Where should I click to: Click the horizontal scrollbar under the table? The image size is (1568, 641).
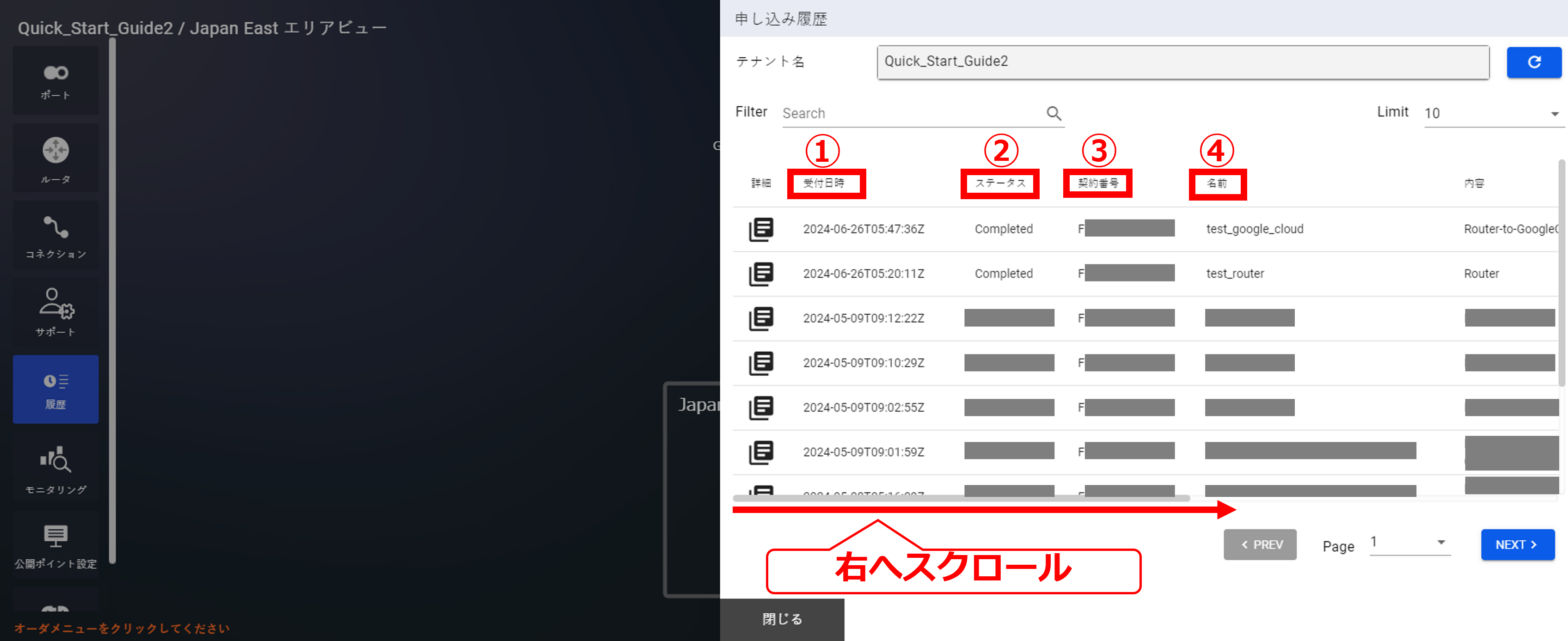tap(961, 499)
